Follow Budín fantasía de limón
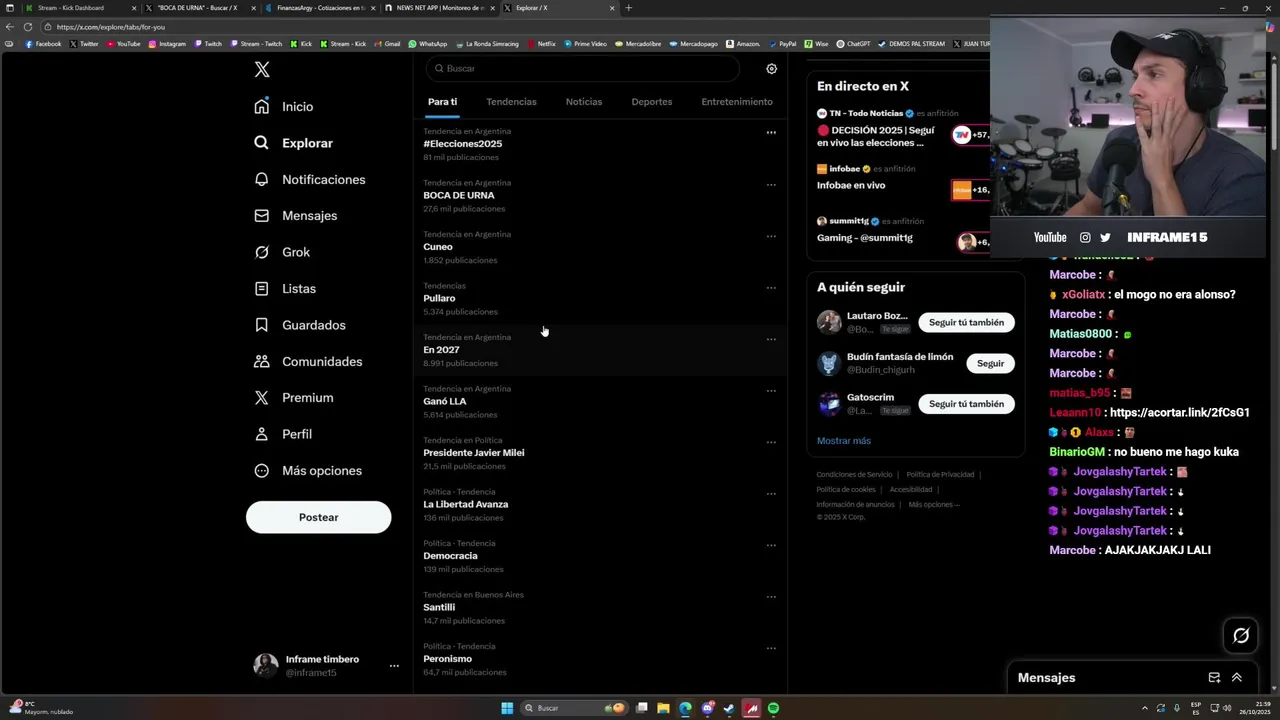 [990, 363]
